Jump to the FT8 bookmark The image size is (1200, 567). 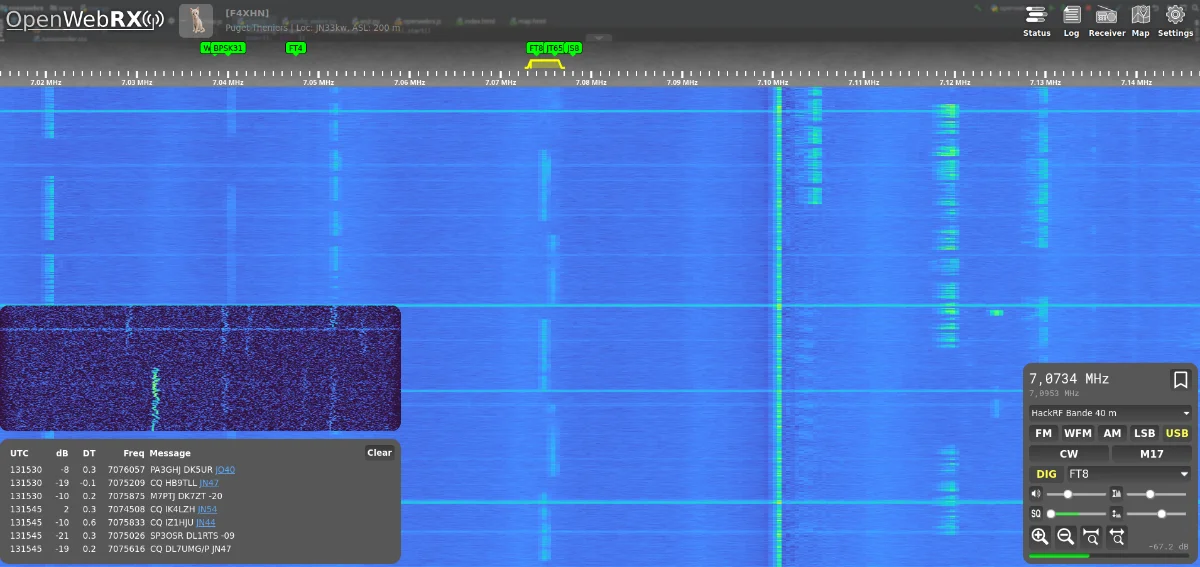pos(535,47)
